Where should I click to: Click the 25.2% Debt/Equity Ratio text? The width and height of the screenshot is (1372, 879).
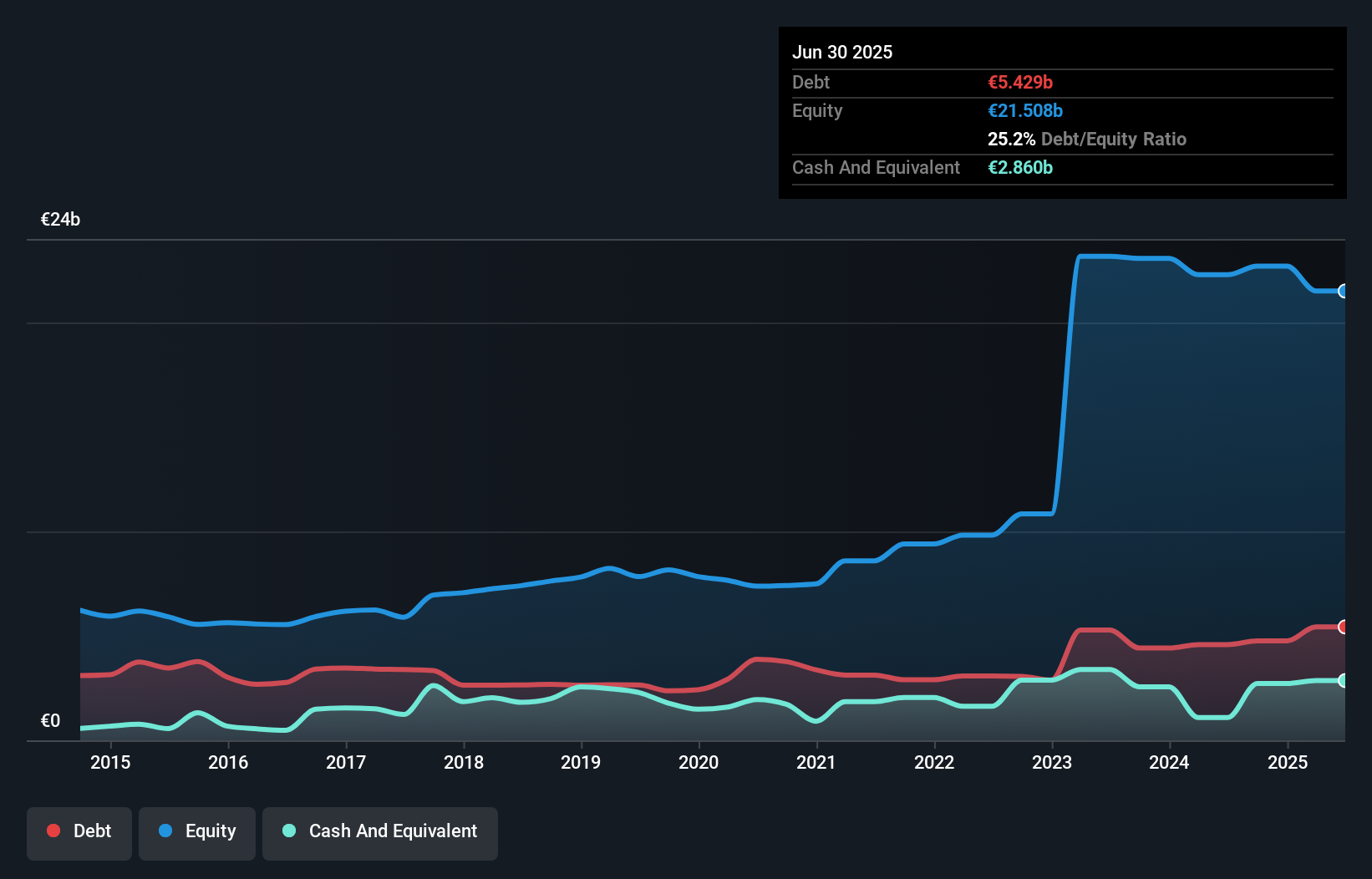tap(1087, 139)
